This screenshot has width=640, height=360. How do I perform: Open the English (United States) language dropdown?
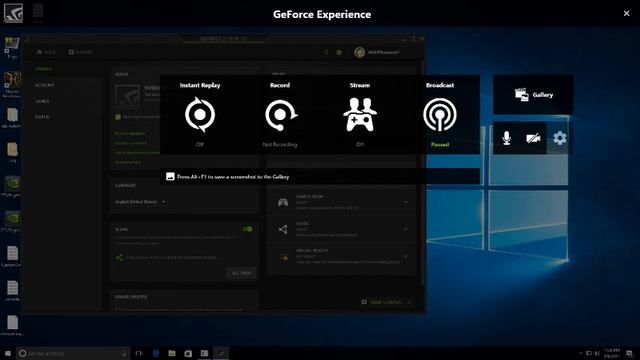pos(140,202)
